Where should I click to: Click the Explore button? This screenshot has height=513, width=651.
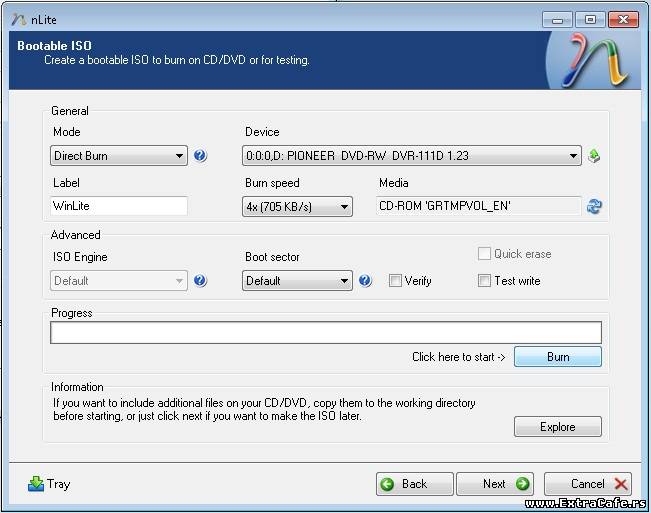(557, 427)
